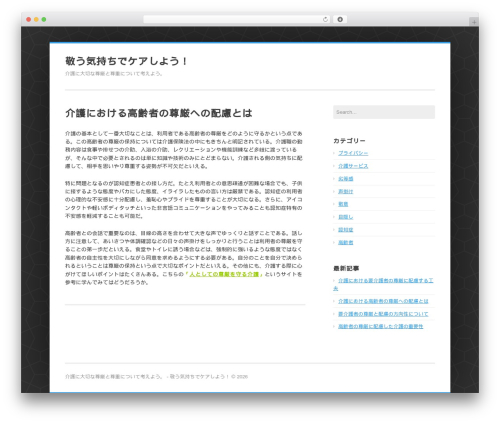The height and width of the screenshot is (423, 500).
Task: Open recent post 介護における要介護者の尊厳に配慮する工夫
Action: tap(383, 284)
